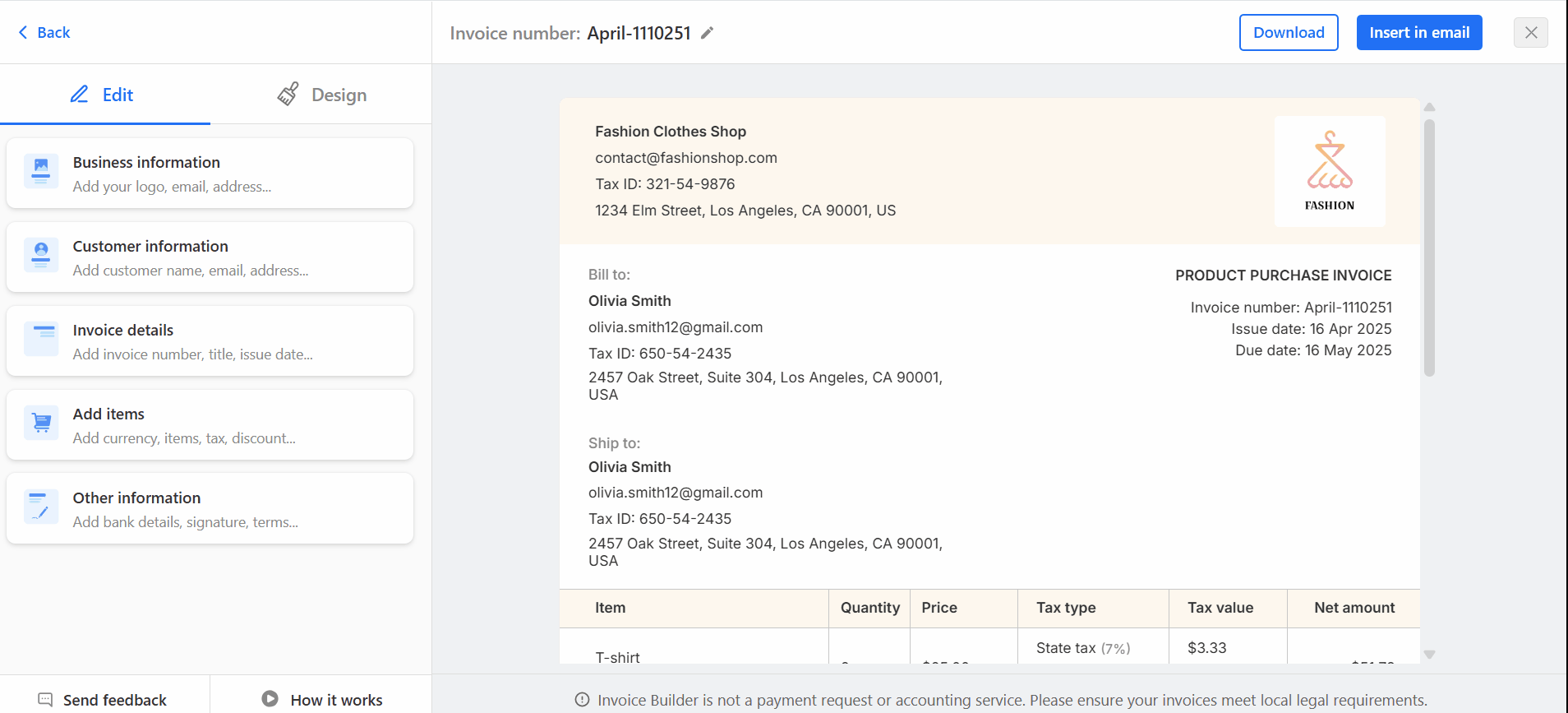Click the Invoice details document icon
1568x713 pixels.
41,339
